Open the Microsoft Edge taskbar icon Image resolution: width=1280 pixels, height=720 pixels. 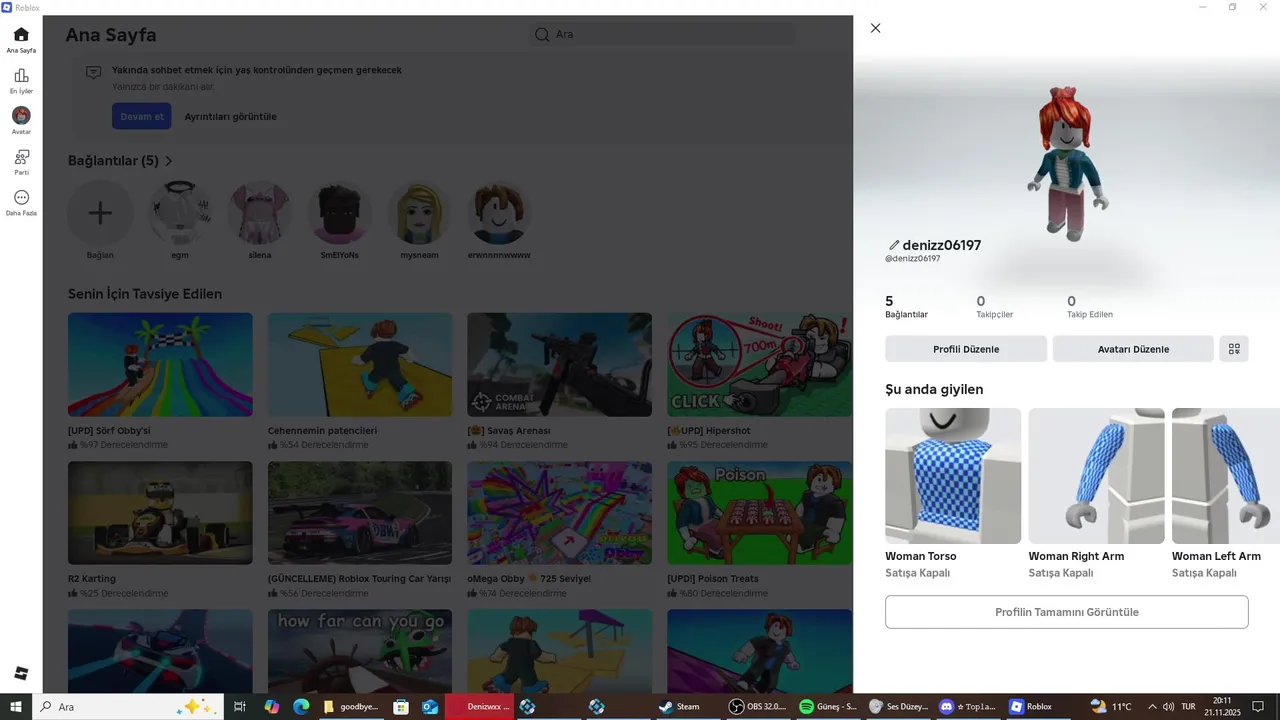coord(301,707)
